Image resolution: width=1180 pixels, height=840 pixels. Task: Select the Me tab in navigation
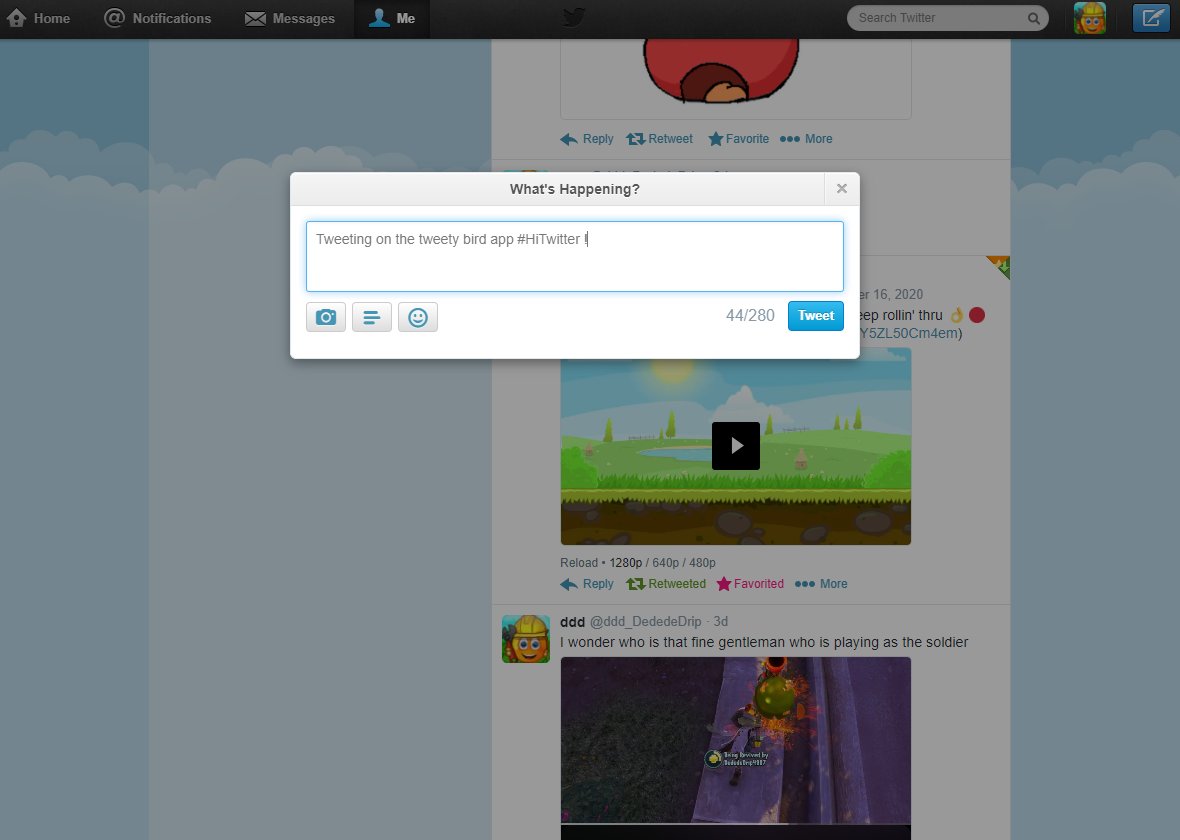[x=391, y=18]
